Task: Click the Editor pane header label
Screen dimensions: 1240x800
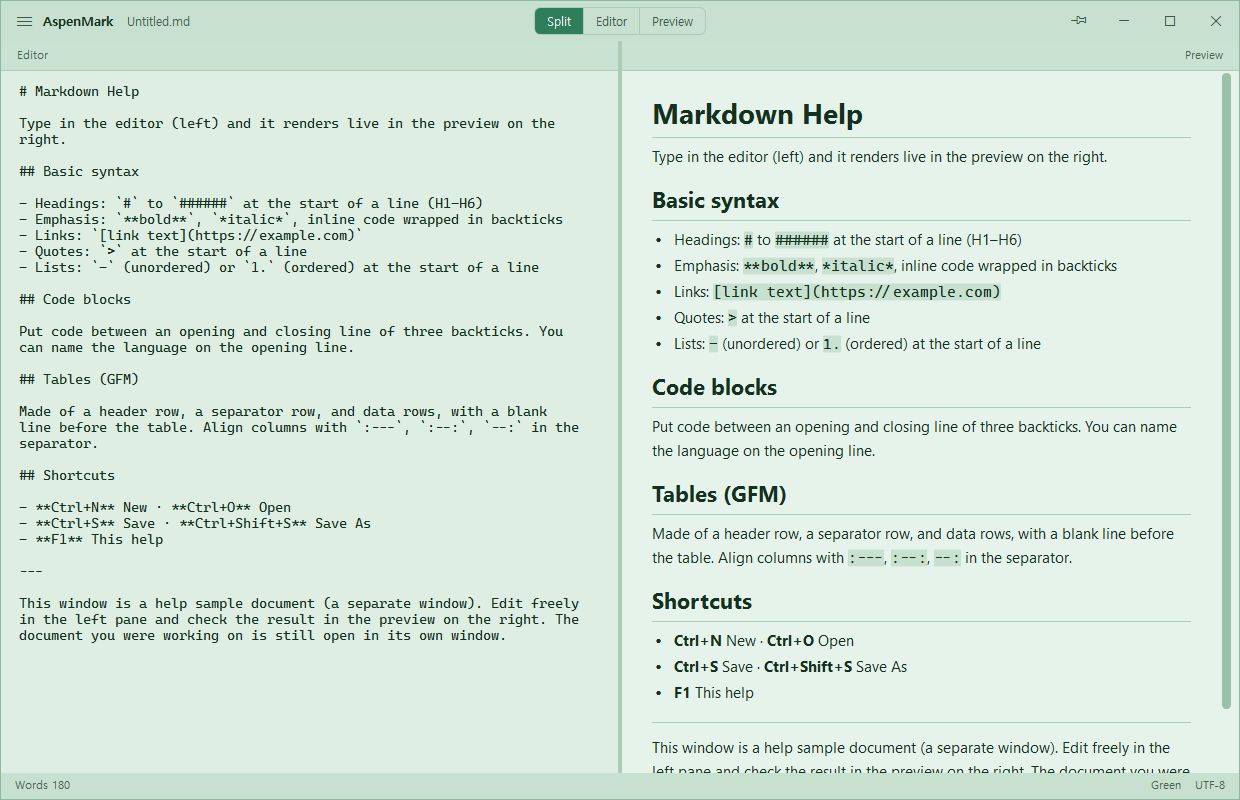Action: 33,56
